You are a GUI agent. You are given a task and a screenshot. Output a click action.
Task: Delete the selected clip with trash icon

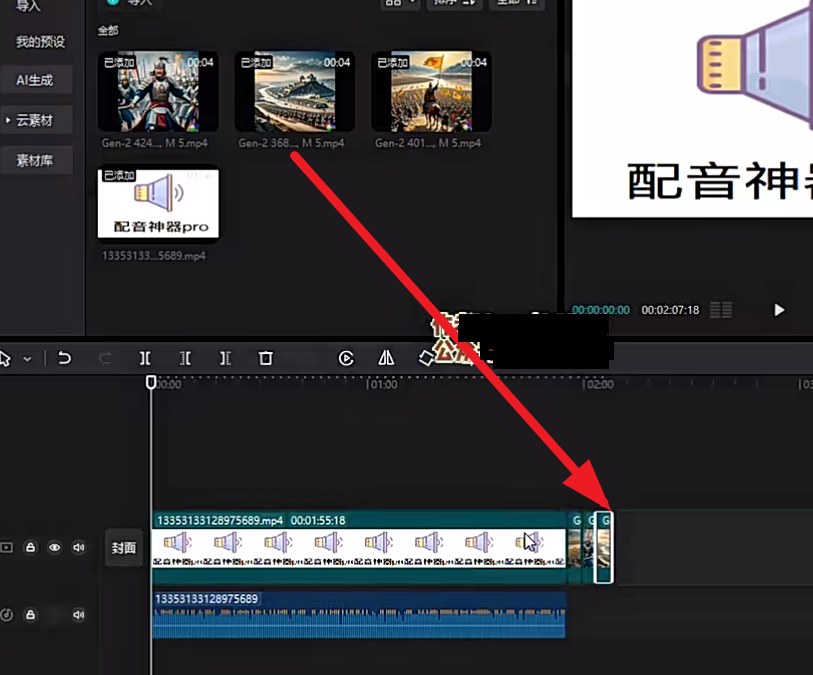[265, 358]
